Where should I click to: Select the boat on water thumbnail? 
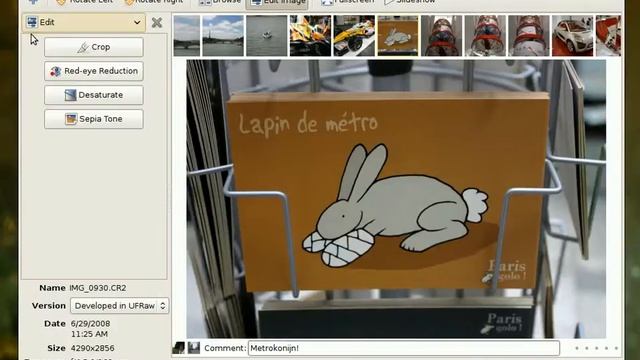[x=267, y=36]
